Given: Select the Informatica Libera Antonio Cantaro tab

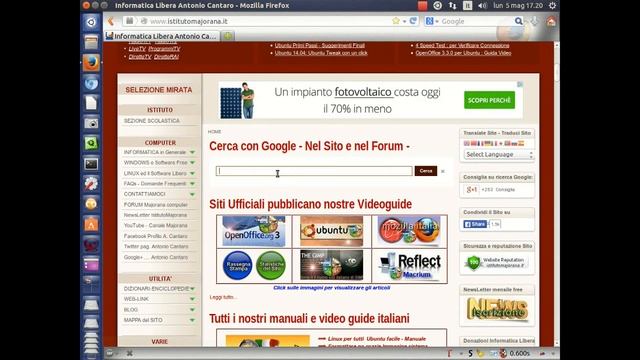Looking at the screenshot, I should 162,36.
